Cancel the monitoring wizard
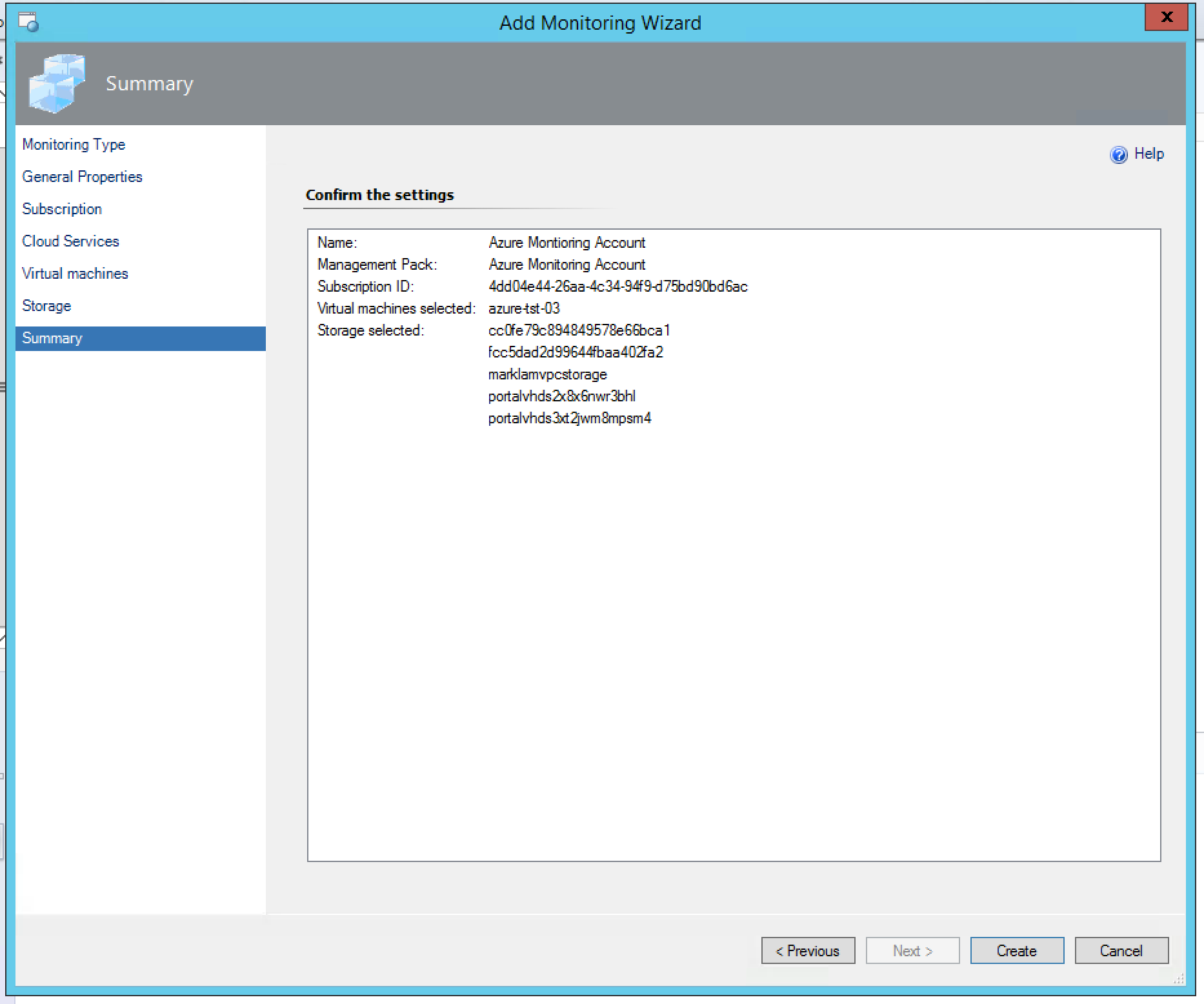This screenshot has width=1204, height=1004. point(1121,950)
